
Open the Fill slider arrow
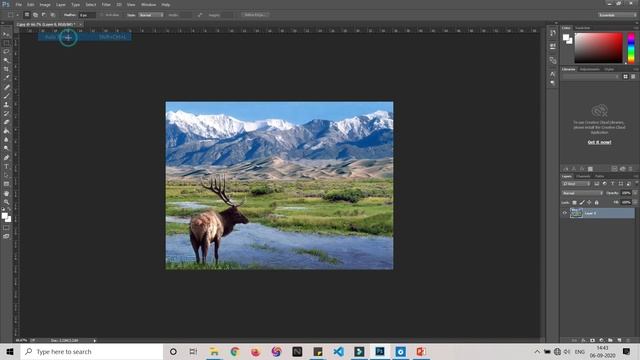[635, 202]
